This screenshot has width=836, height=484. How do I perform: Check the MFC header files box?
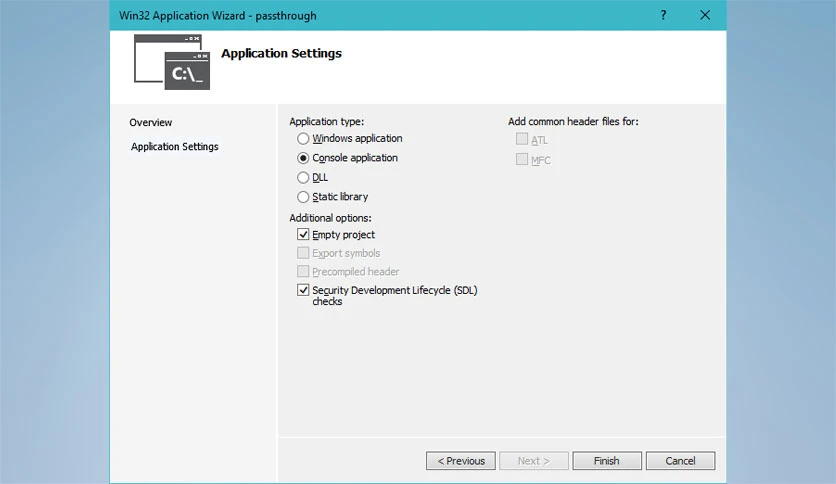(x=522, y=159)
